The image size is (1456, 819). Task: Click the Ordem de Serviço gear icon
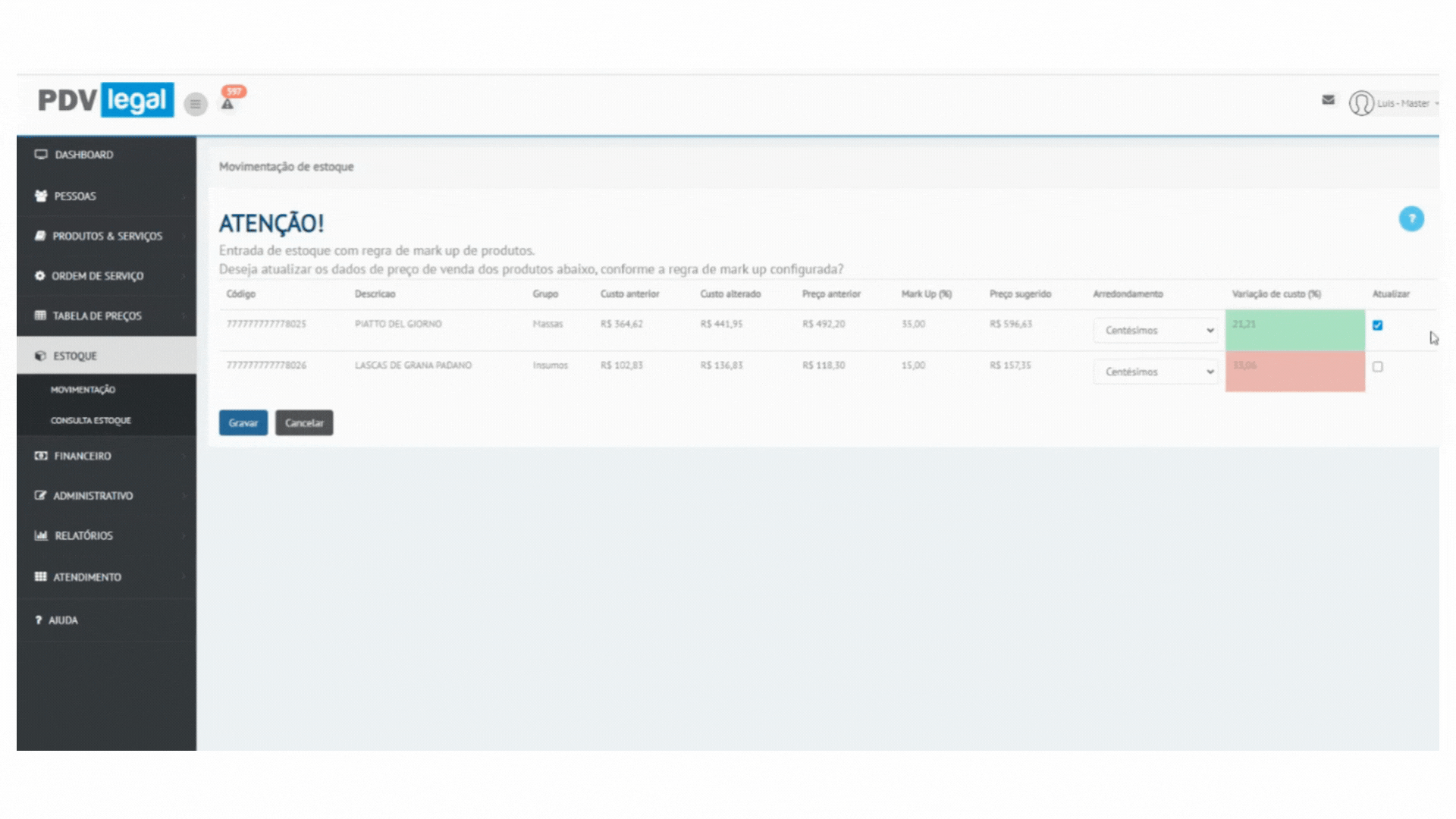point(40,276)
